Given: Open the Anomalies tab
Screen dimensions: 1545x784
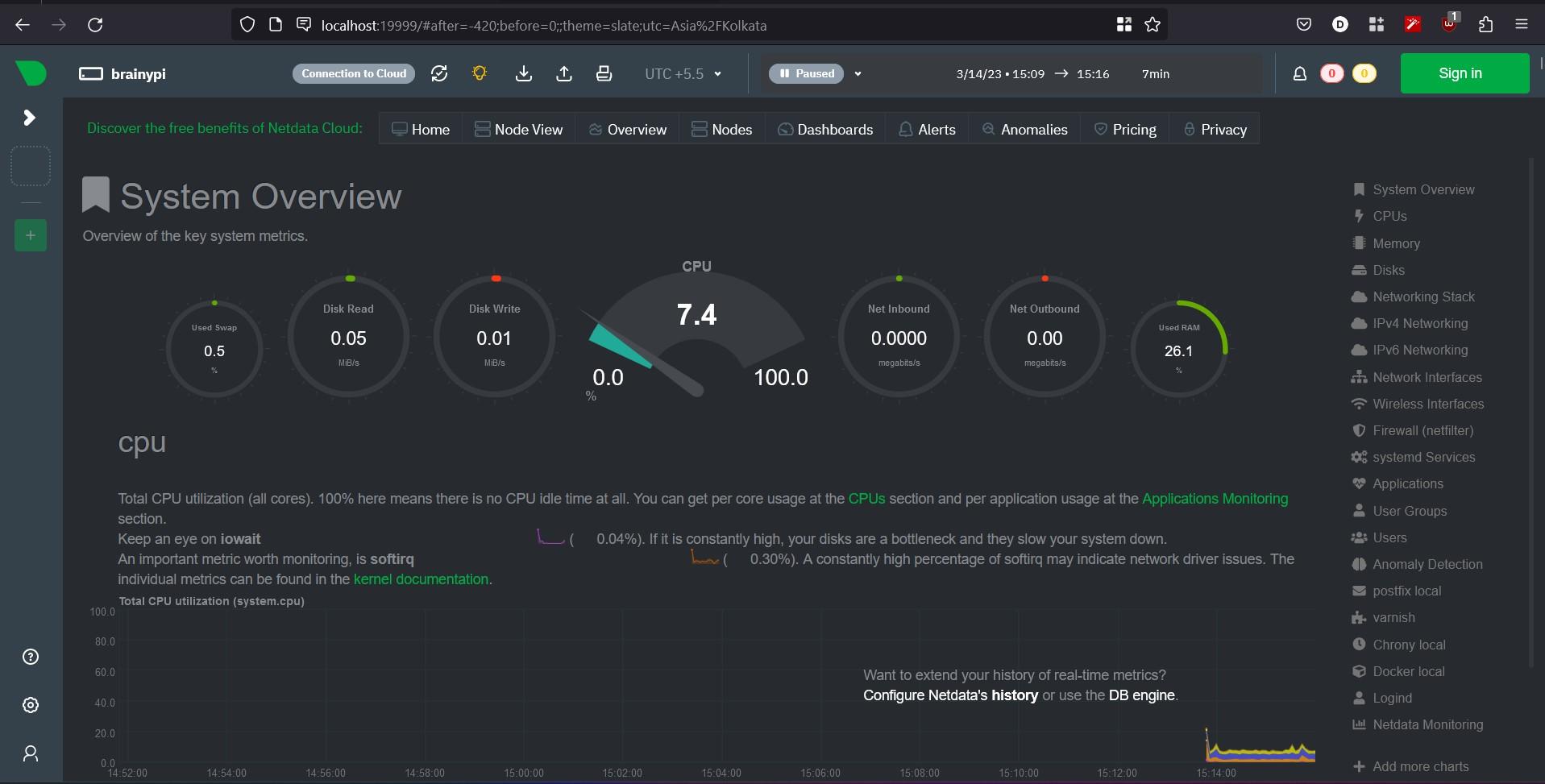Looking at the screenshot, I should [x=1024, y=129].
